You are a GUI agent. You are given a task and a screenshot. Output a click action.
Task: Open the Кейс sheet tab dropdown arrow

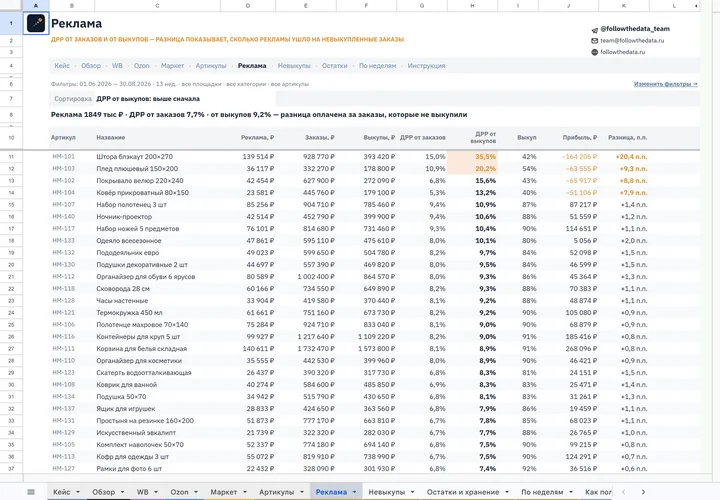pos(78,492)
